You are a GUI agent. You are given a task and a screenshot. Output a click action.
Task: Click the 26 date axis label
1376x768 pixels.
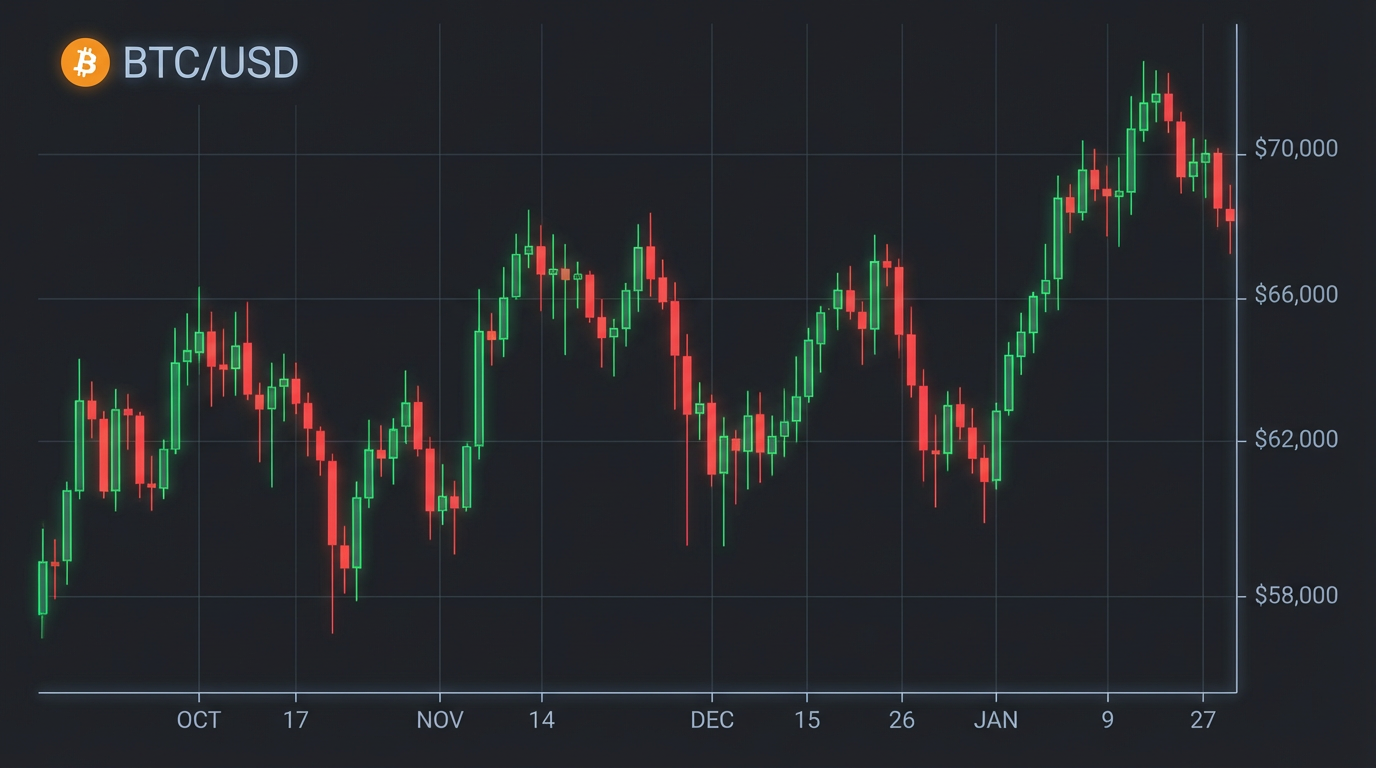pyautogui.click(x=902, y=720)
